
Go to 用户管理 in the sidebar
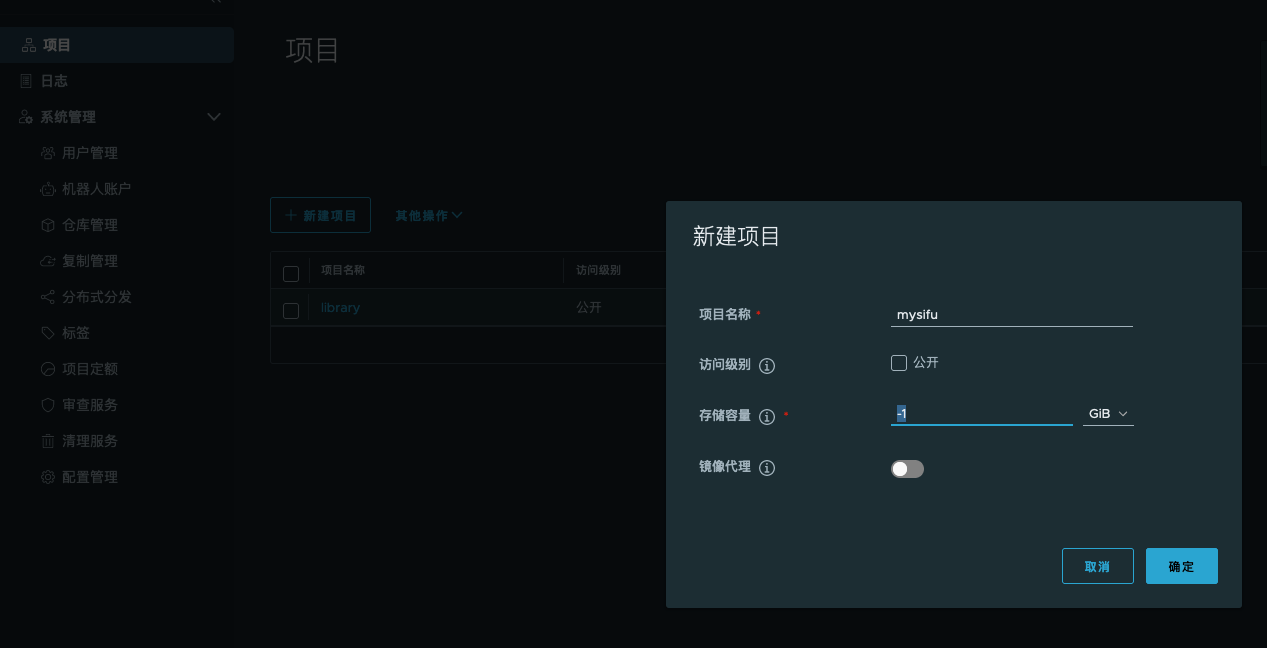[x=89, y=153]
